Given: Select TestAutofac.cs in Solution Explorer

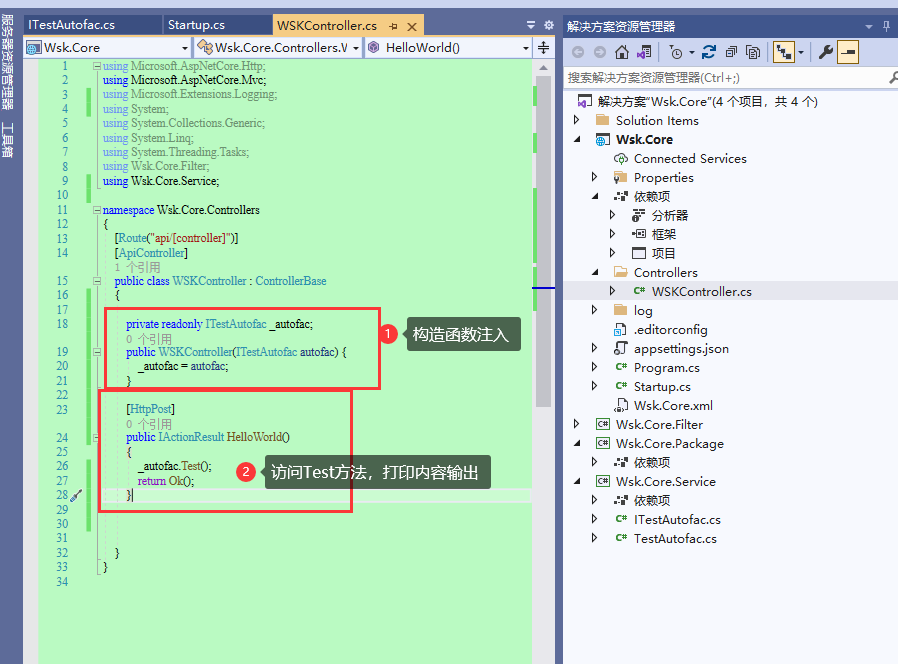Looking at the screenshot, I should click(675, 539).
